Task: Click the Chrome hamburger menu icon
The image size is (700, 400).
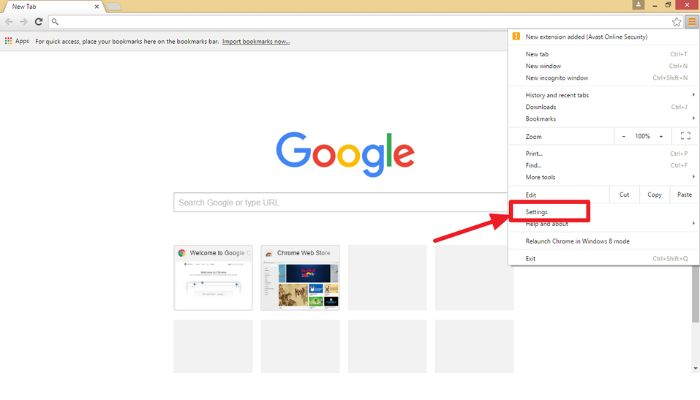Action: point(692,21)
